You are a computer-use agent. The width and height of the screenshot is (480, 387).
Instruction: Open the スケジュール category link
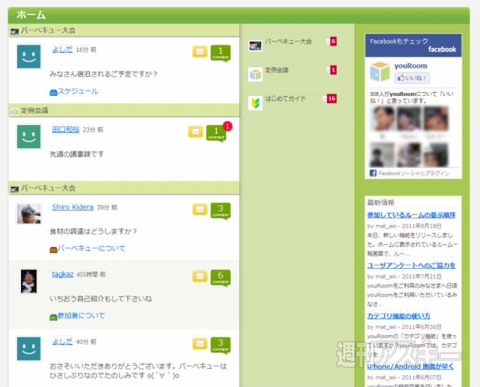pos(78,91)
